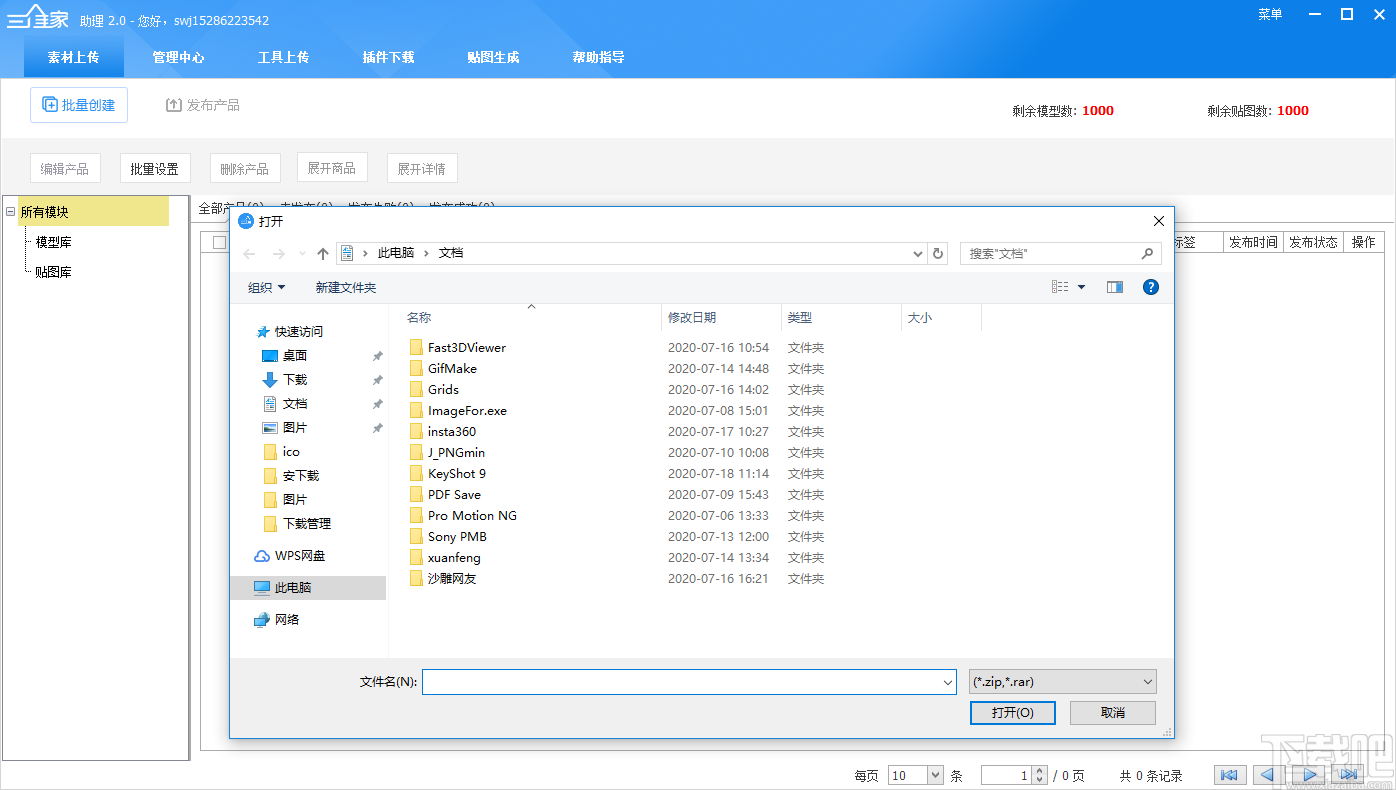Switch to the 管理中心 tab
This screenshot has height=790, width=1396.
179,57
